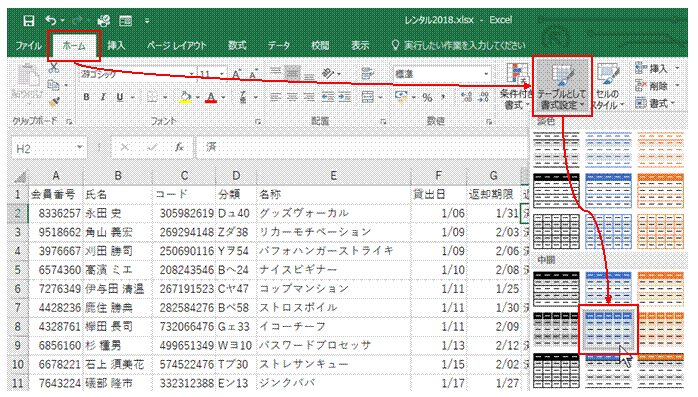Apply the yellow fill color bucket
698x397 pixels.
point(185,97)
